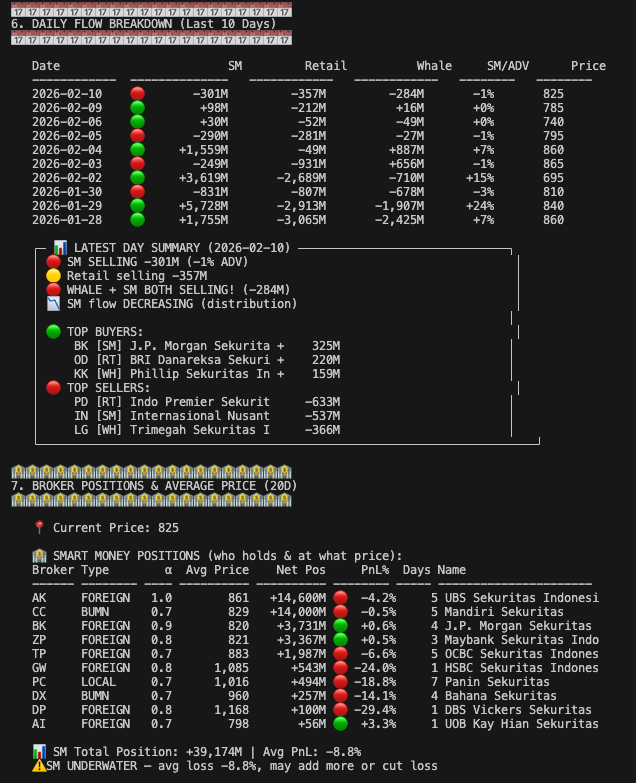
Task: Click the price '695' on 2026-02-02 row
Action: [x=554, y=178]
